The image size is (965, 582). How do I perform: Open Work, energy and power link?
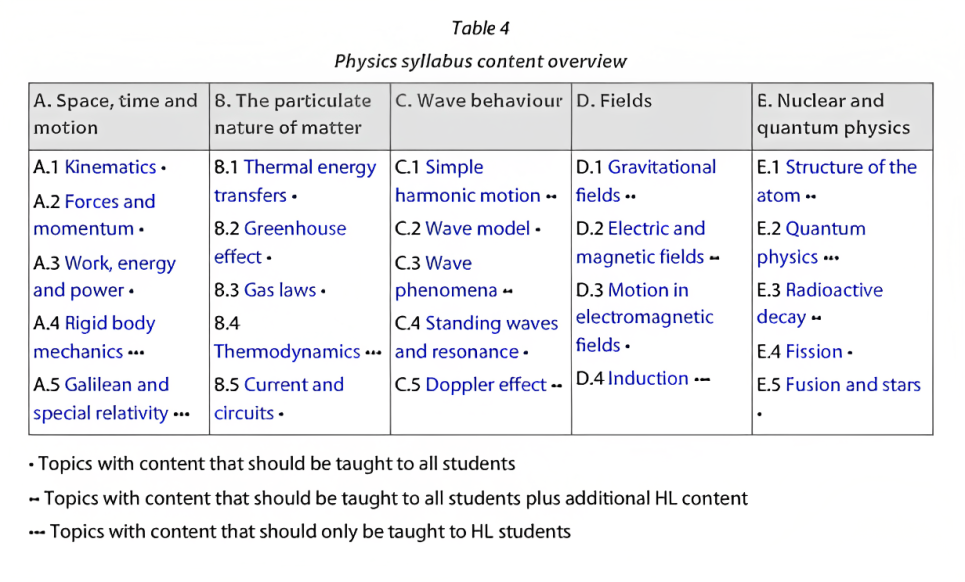120,264
